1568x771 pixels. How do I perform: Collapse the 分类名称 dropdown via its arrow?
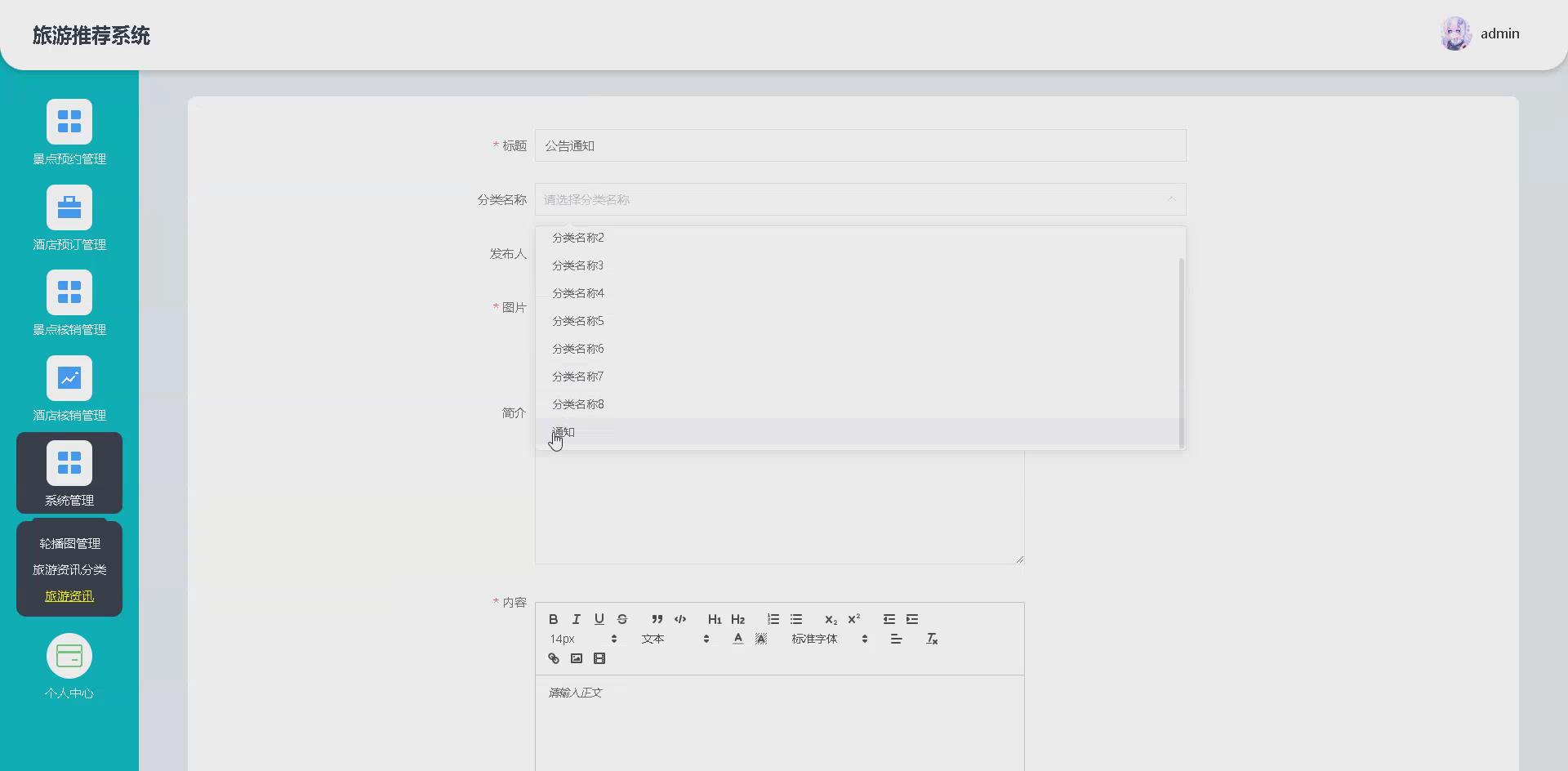pos(1172,198)
